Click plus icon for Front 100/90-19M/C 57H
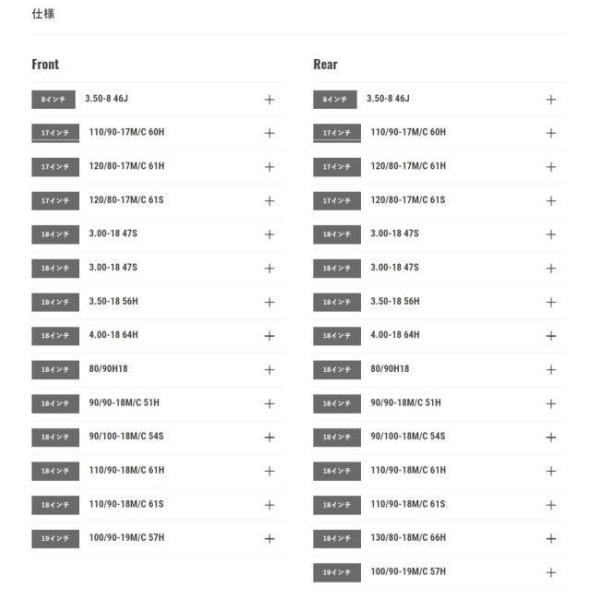This screenshot has height=600, width=600. (x=269, y=538)
